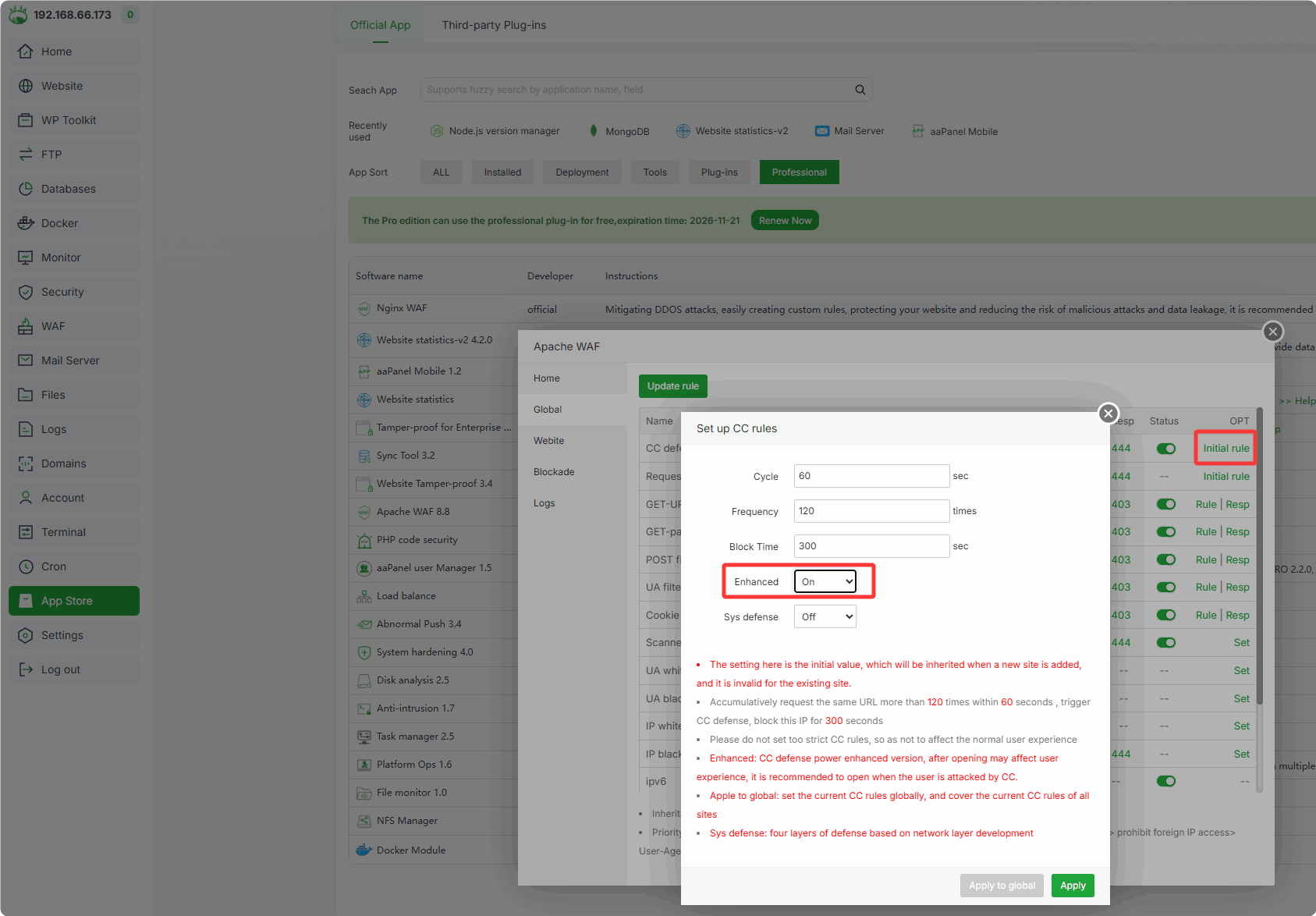Filter apps by Deployment
Image resolution: width=1316 pixels, height=916 pixels.
[582, 172]
